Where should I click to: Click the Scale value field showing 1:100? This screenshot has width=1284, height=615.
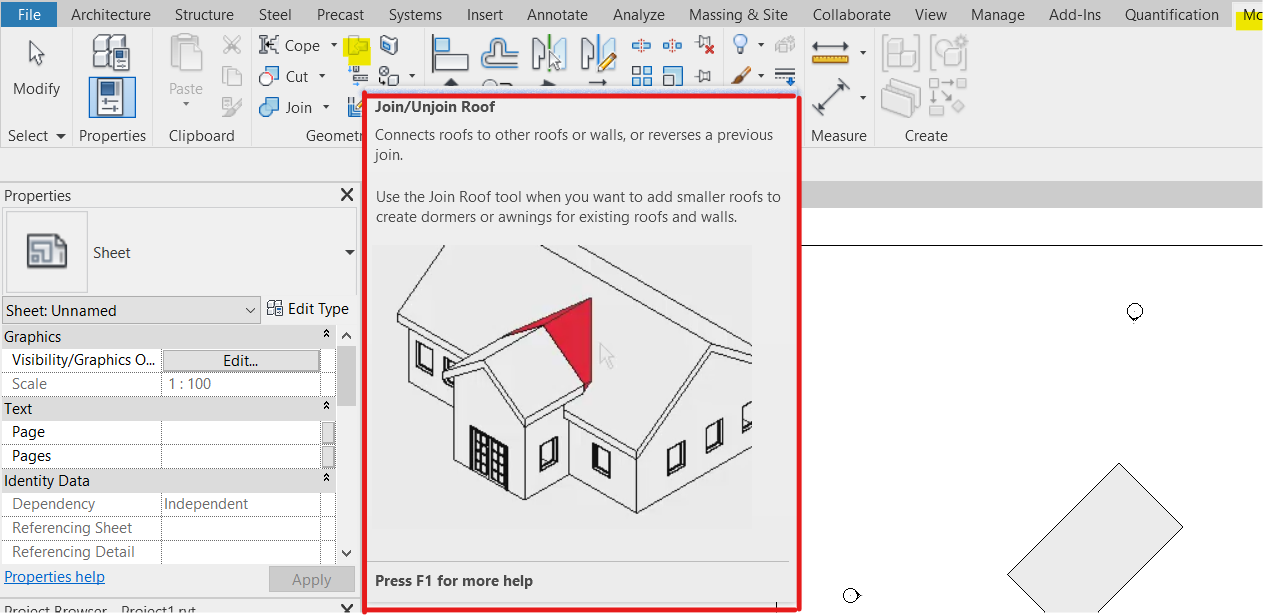[240, 383]
